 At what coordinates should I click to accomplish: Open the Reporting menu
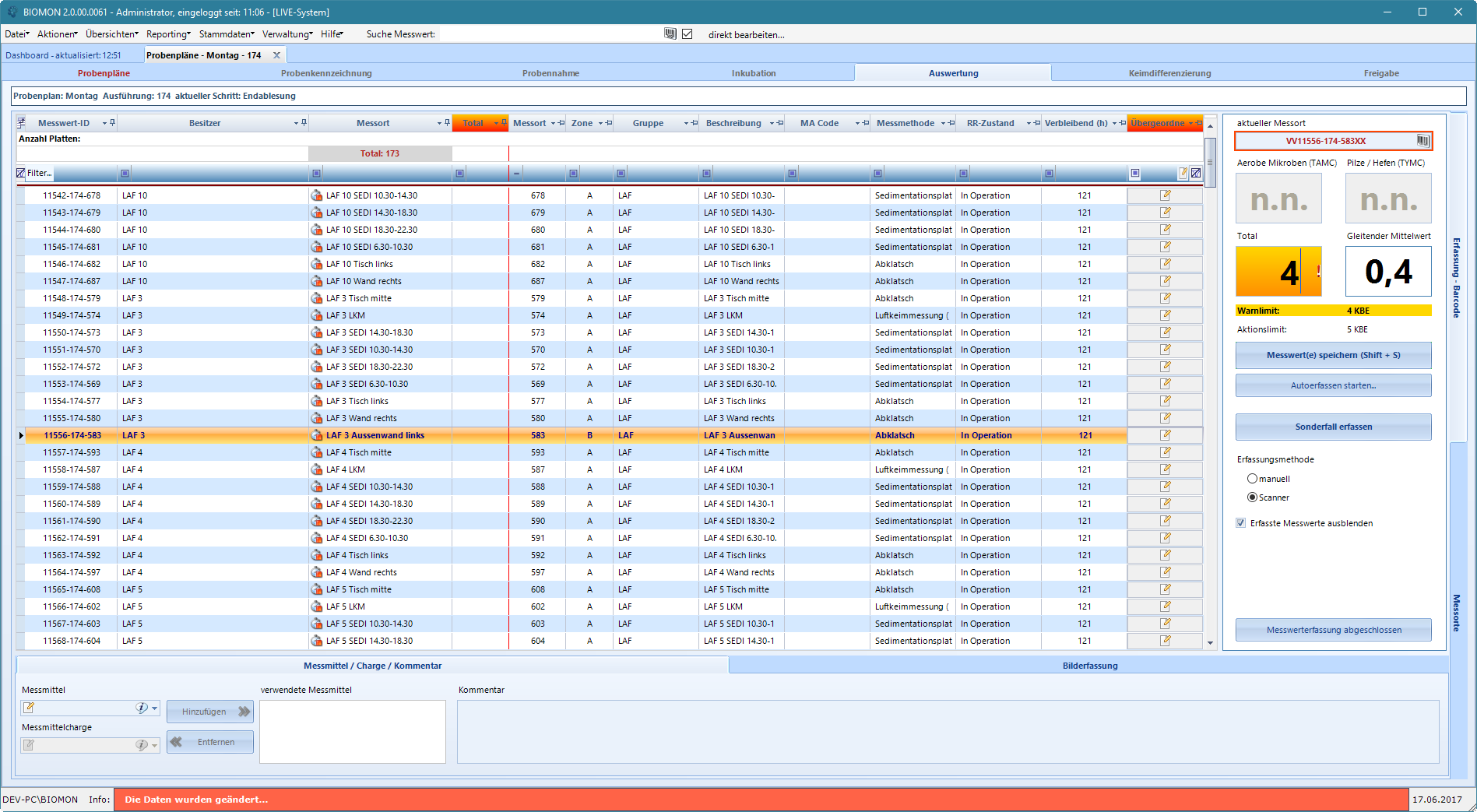coord(168,34)
